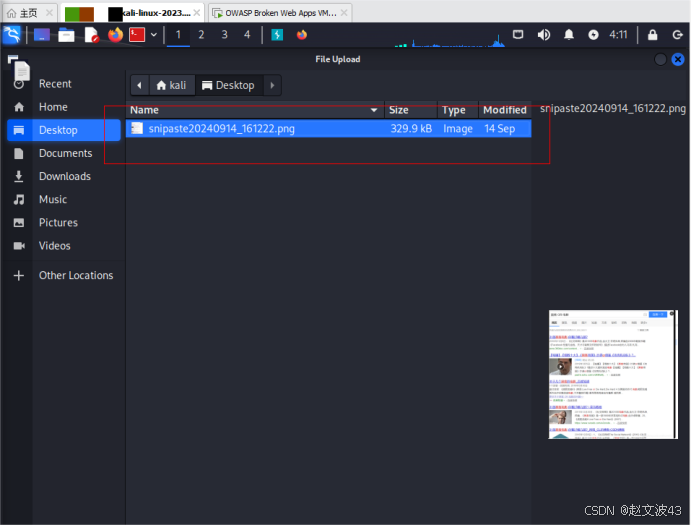Click the Name column sort arrow
This screenshot has width=692, height=525.
tap(374, 110)
